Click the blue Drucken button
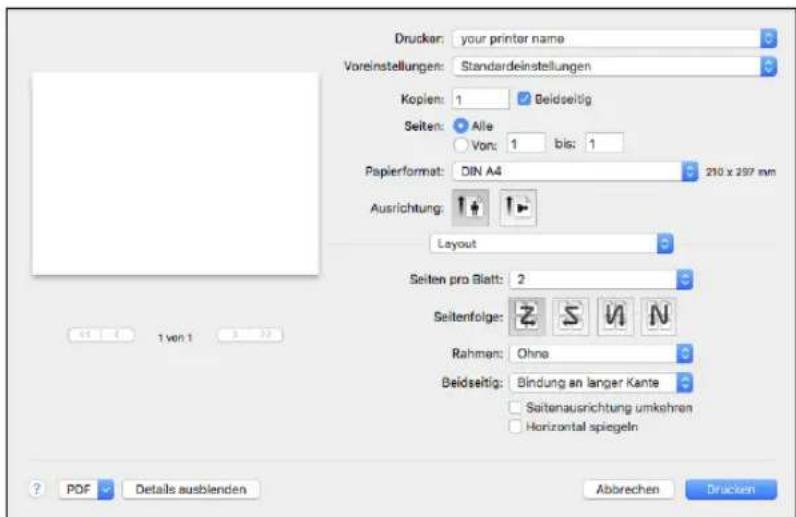Screen dimensions: 796x517 pos(731,490)
